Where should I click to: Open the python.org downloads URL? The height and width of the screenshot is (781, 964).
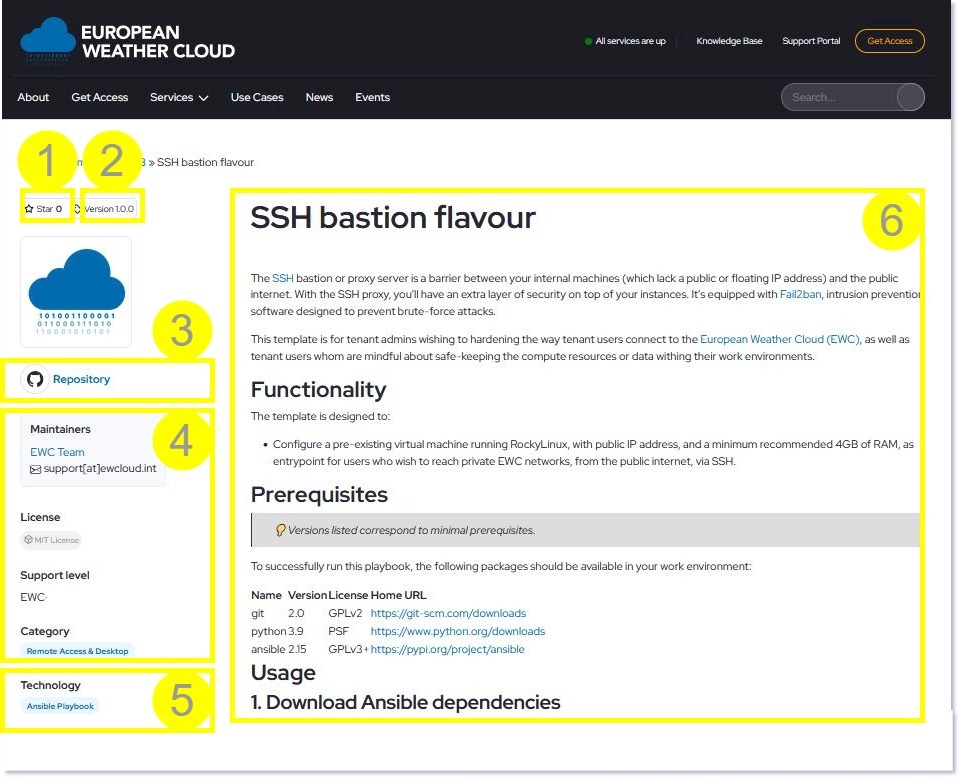point(458,632)
